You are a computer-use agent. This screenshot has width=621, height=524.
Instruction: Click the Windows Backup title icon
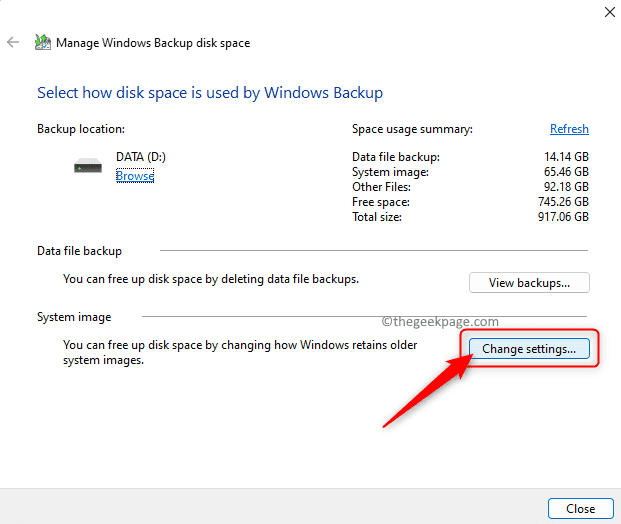[43, 42]
